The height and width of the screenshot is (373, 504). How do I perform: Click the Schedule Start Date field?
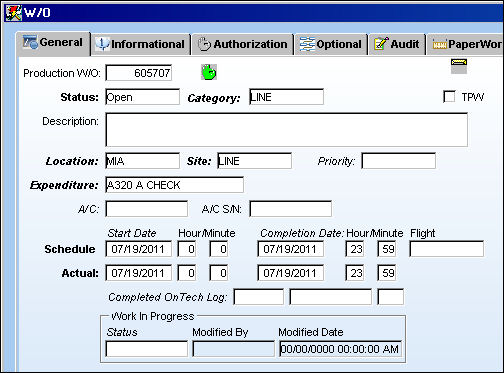click(139, 249)
